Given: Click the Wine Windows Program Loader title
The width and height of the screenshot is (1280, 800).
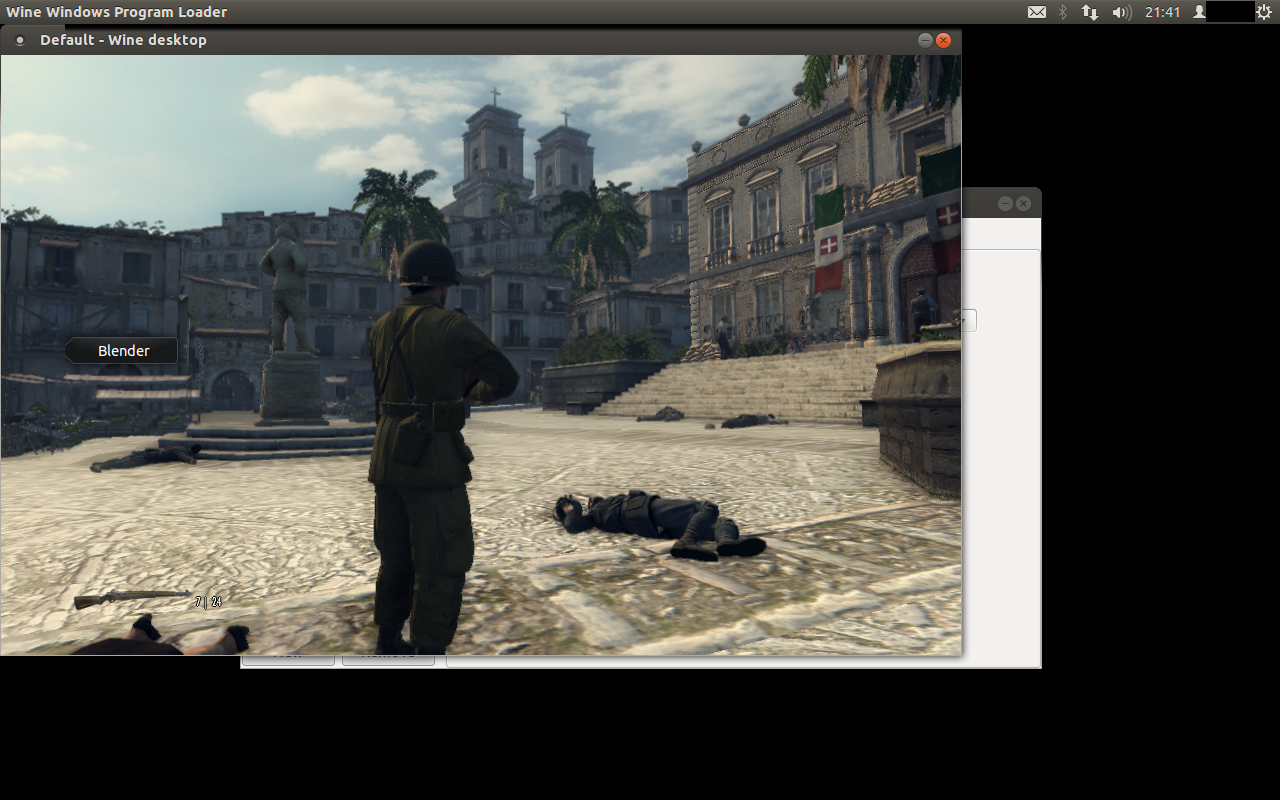Looking at the screenshot, I should click(x=117, y=12).
